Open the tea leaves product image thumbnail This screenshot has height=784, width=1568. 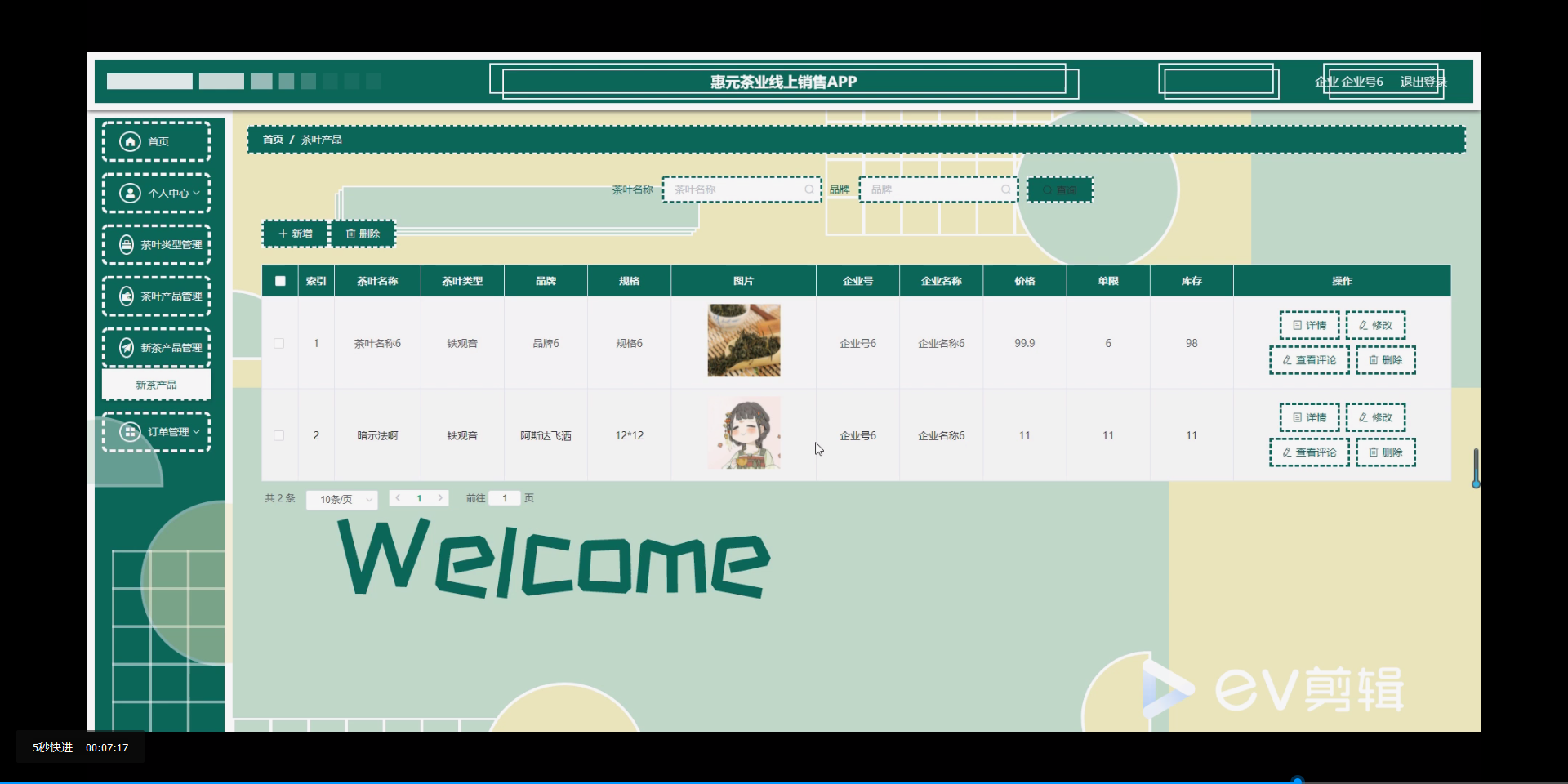coord(744,341)
